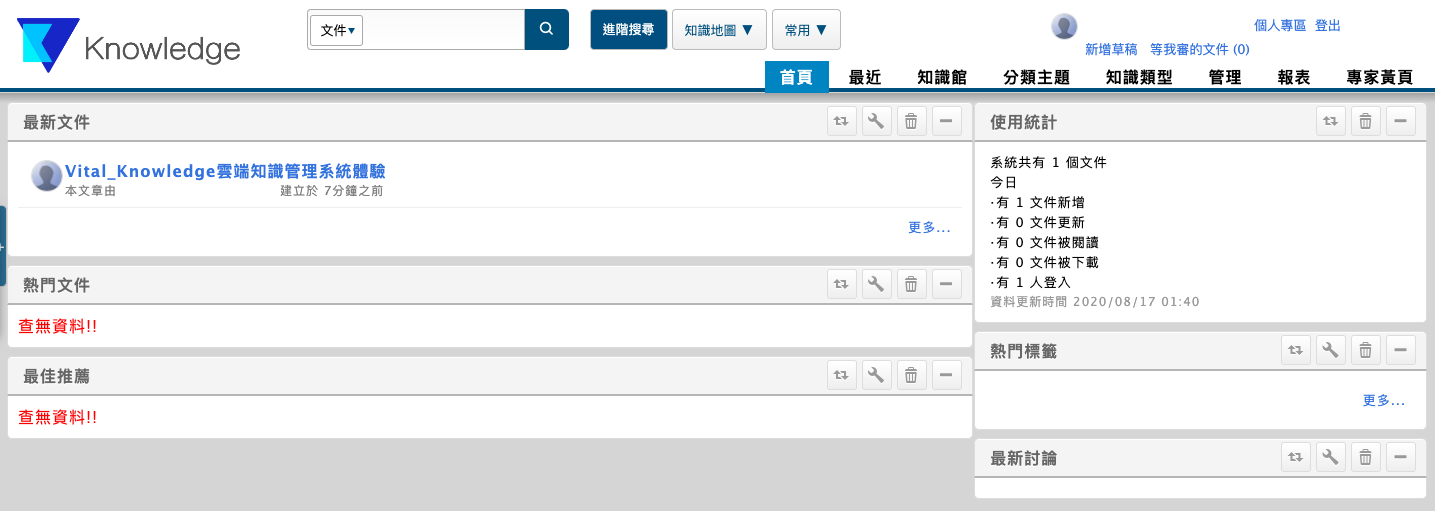Open the 文件 search type dropdown
1435x511 pixels.
(337, 30)
